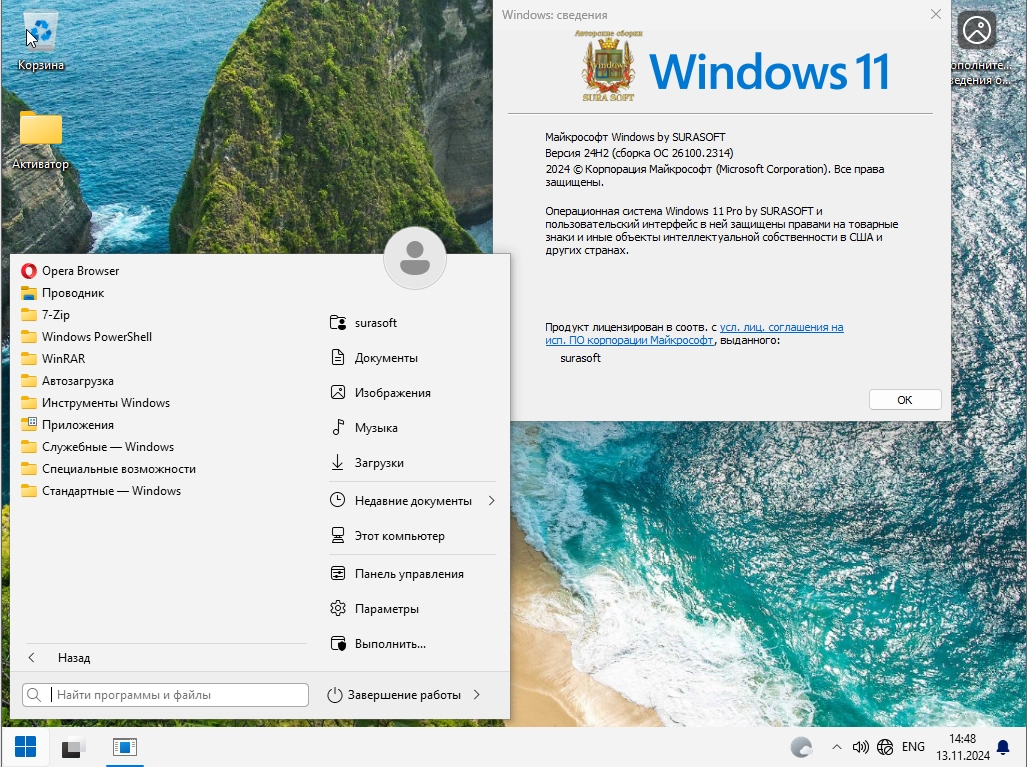Select Параметры in the start menu
Image resolution: width=1027 pixels, height=767 pixels.
tap(386, 609)
